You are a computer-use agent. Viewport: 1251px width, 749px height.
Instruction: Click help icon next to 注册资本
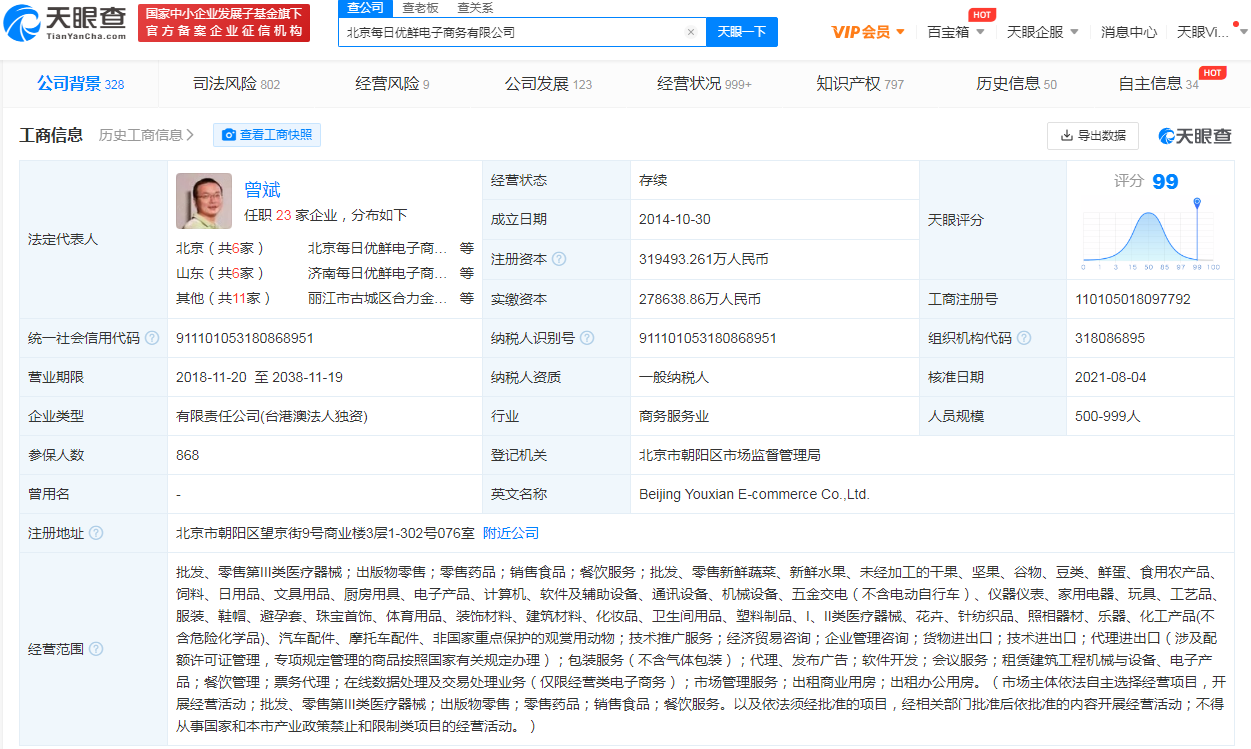click(x=559, y=259)
